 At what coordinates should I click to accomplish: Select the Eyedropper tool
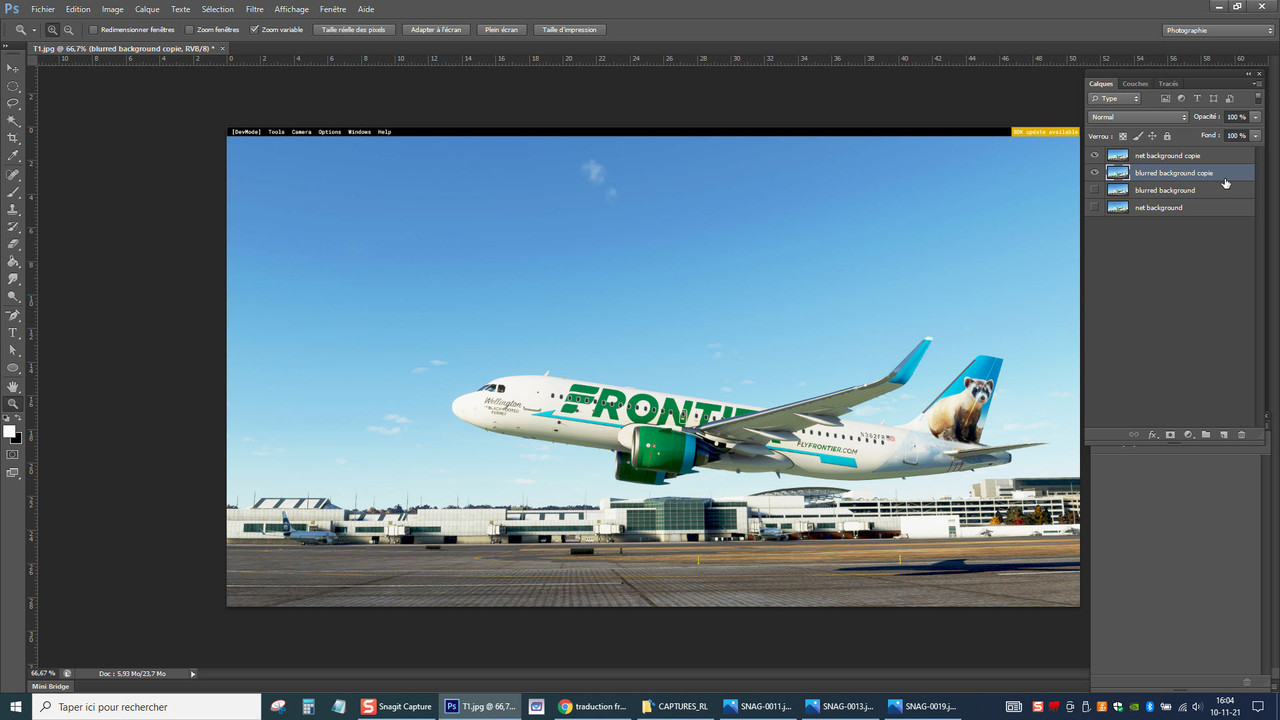click(x=13, y=156)
